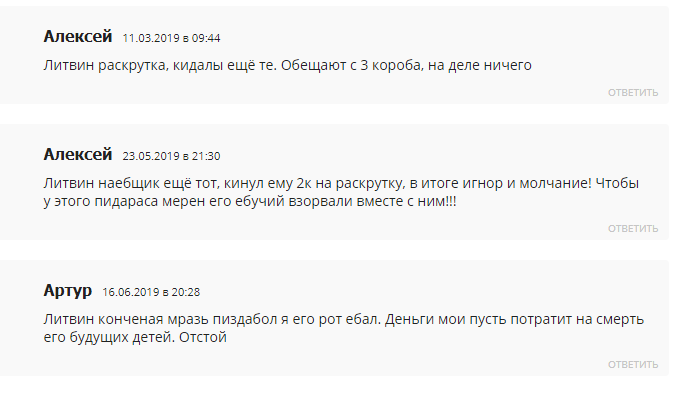698x393 pixels.
Task: Click the phrase Обещают с 3 короба
Action: click(x=351, y=65)
